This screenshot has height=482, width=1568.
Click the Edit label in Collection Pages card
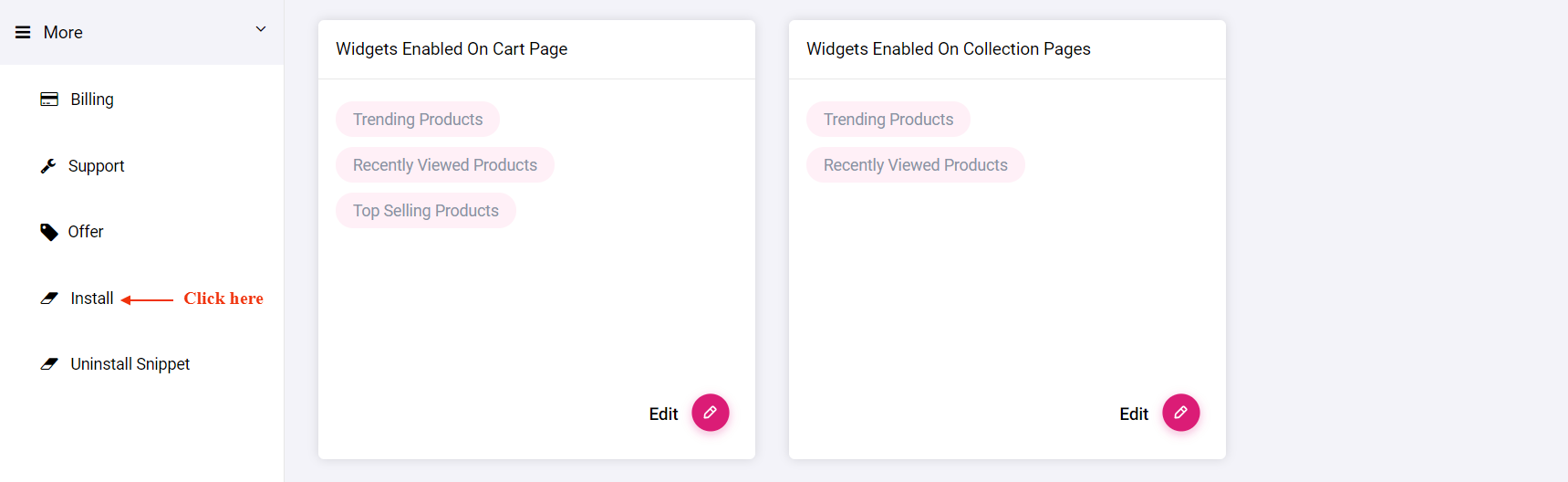(1134, 414)
